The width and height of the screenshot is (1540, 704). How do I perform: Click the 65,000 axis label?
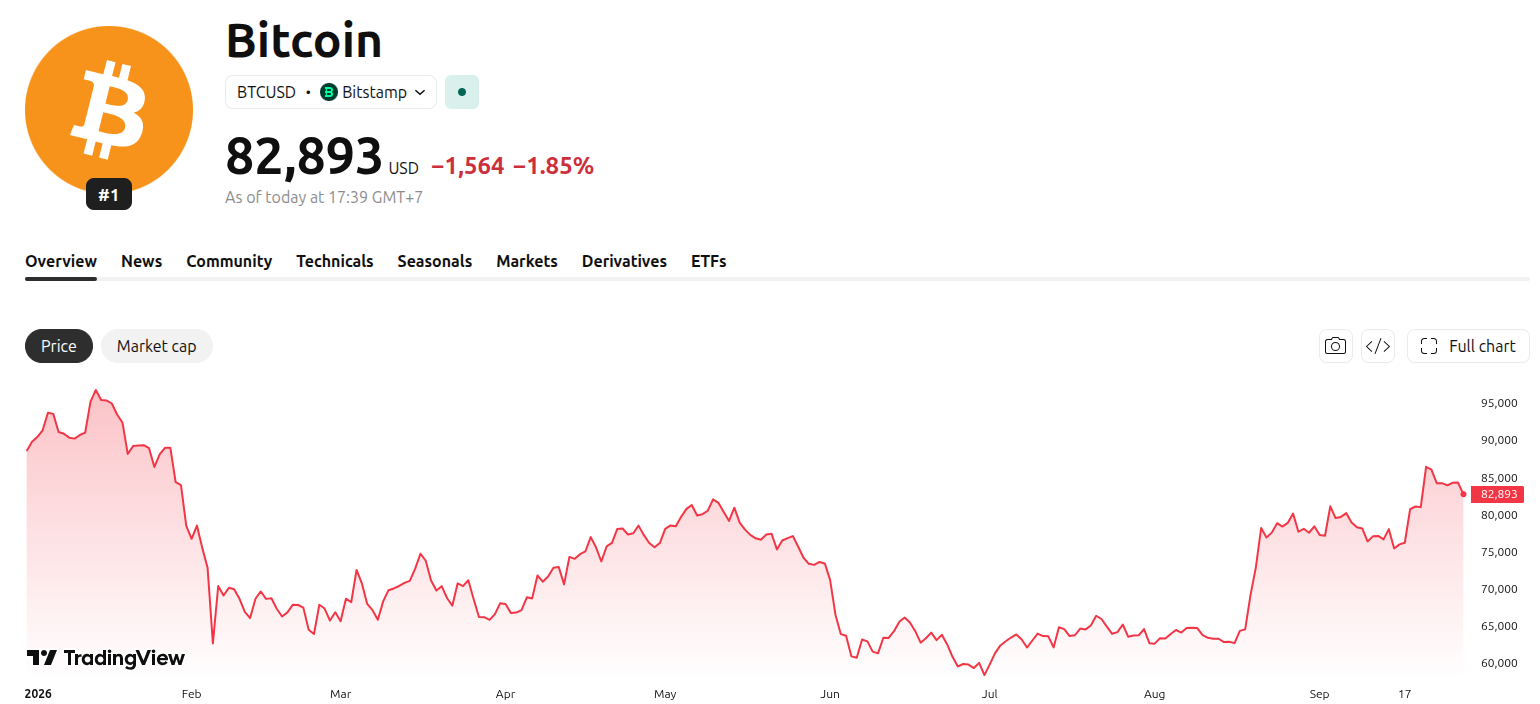(1499, 626)
